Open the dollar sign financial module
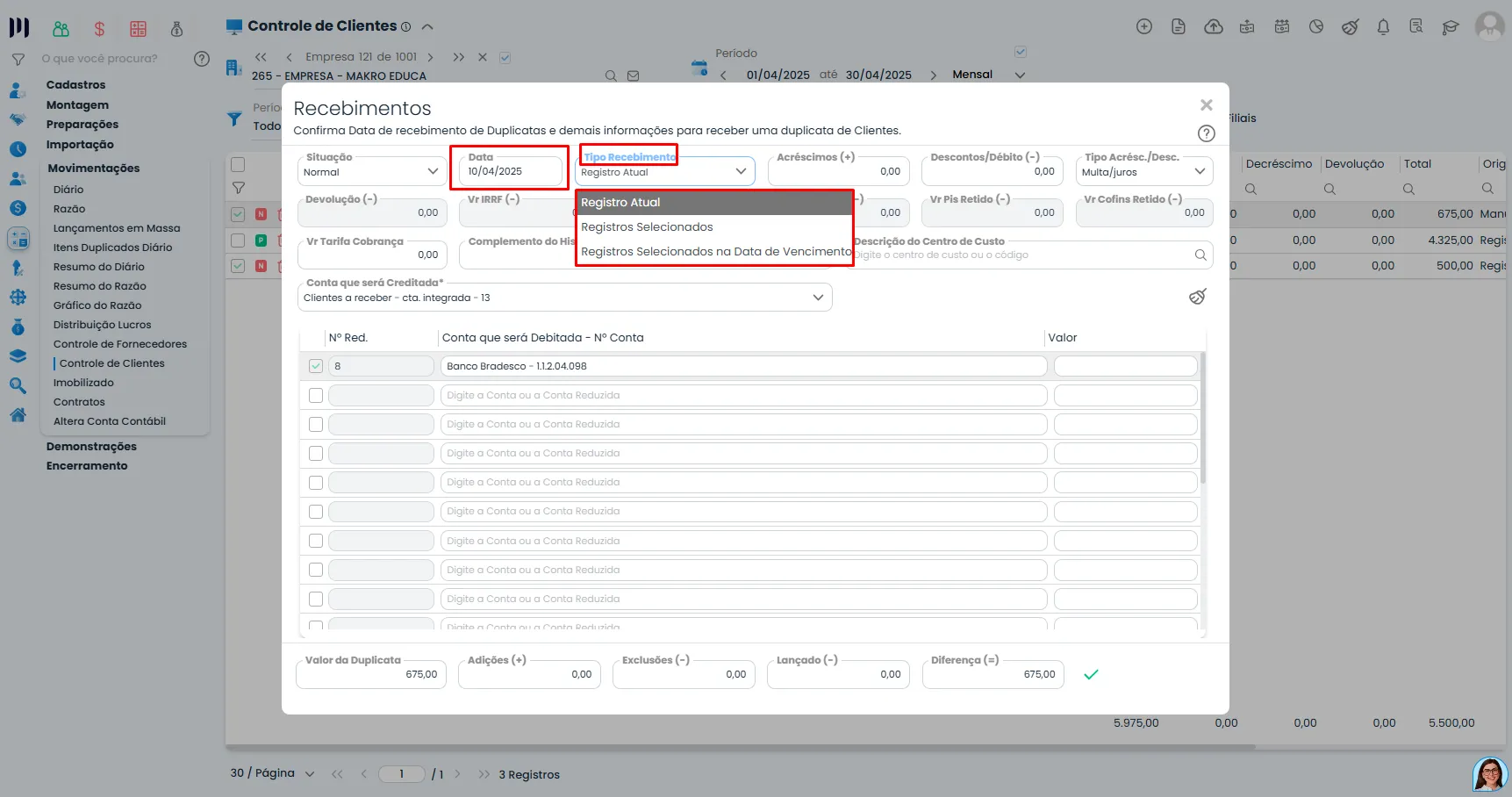 click(x=99, y=29)
